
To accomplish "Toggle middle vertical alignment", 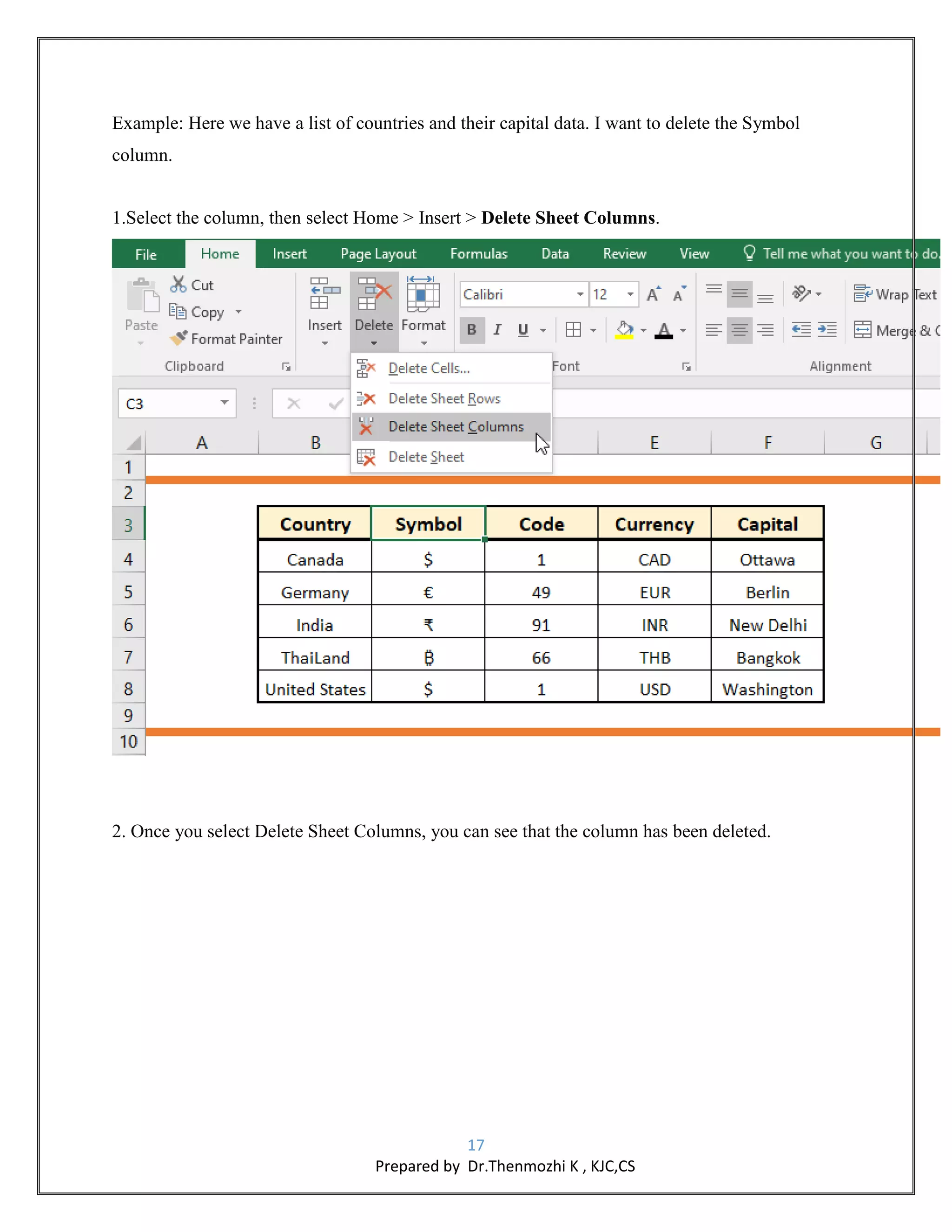I will [x=740, y=294].
